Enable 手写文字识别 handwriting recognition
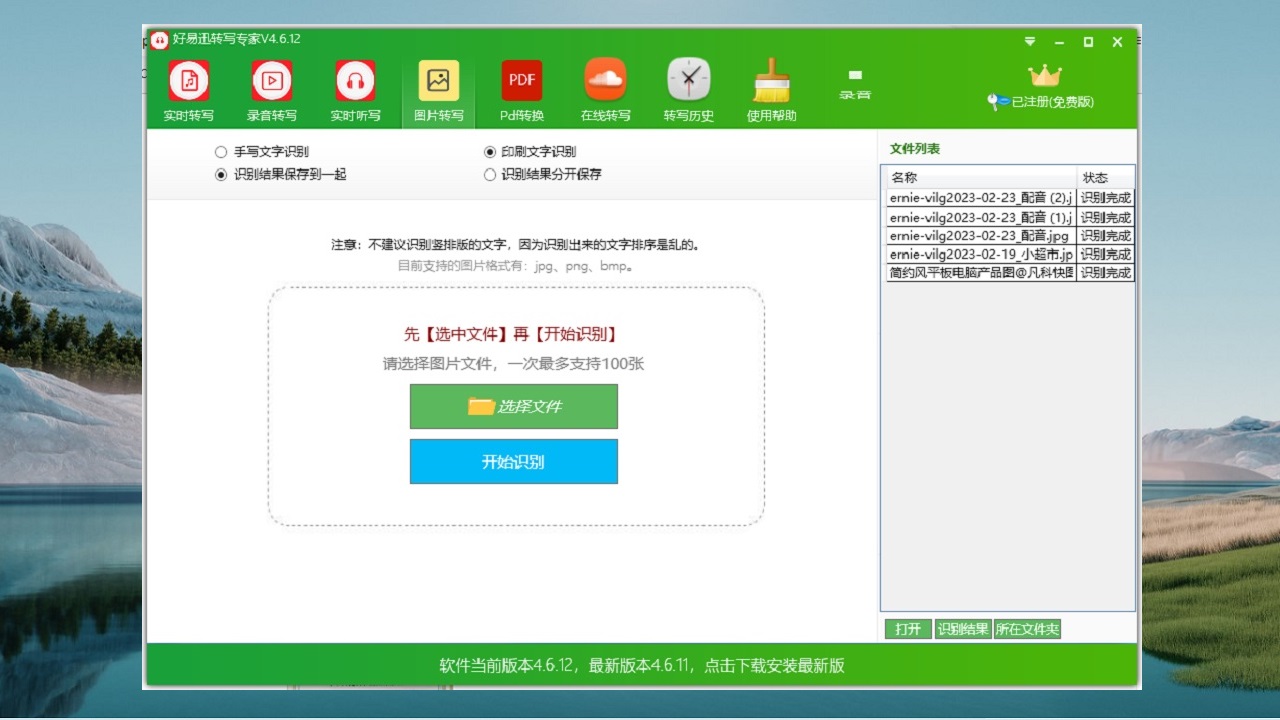This screenshot has width=1280, height=720. (x=220, y=151)
